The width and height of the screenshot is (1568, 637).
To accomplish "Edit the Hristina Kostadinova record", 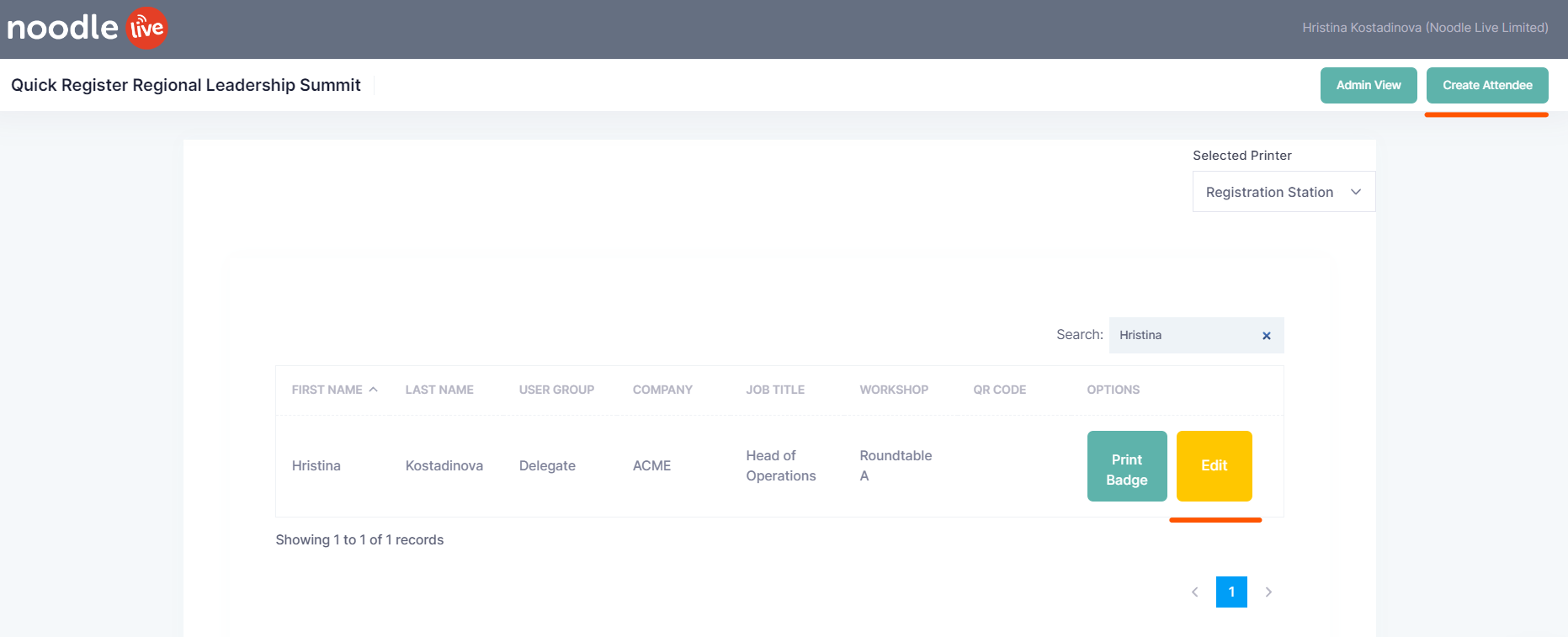I will [1214, 466].
